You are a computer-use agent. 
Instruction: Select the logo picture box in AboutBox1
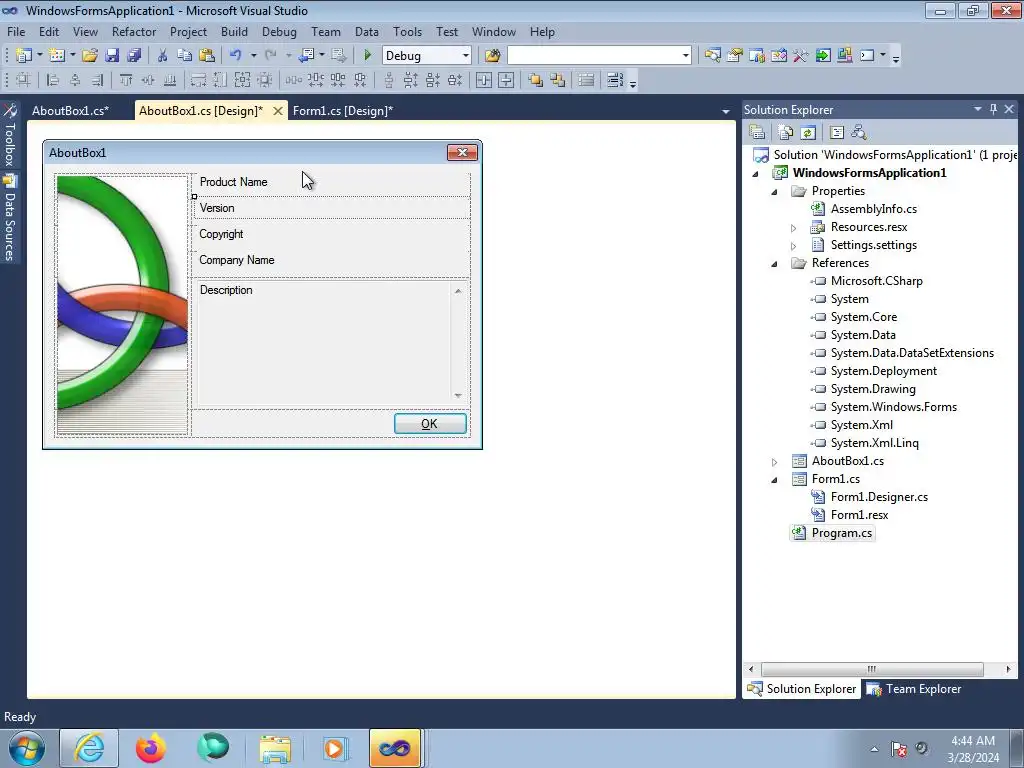122,304
